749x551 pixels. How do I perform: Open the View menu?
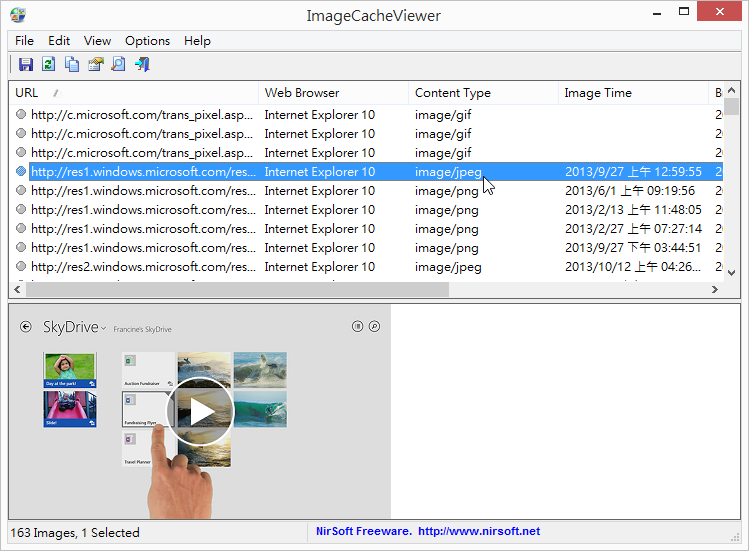(97, 41)
